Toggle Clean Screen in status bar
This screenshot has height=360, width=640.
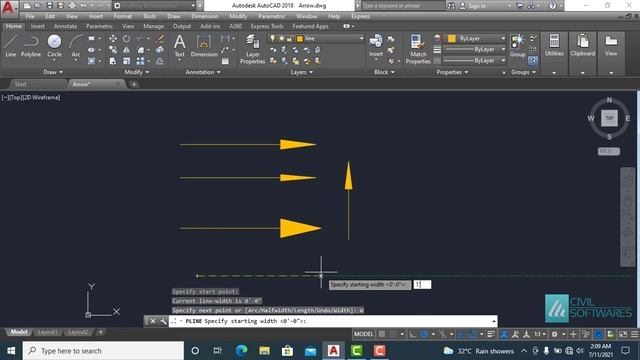[x=623, y=334]
